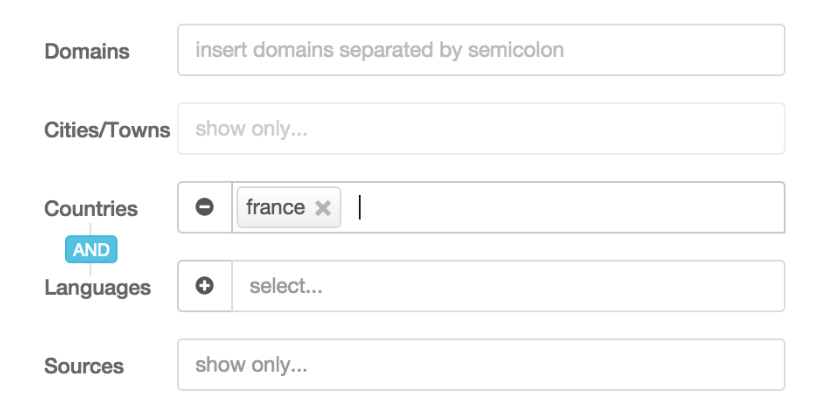
Task: Click the minus icon beside Countries
Action: point(205,208)
